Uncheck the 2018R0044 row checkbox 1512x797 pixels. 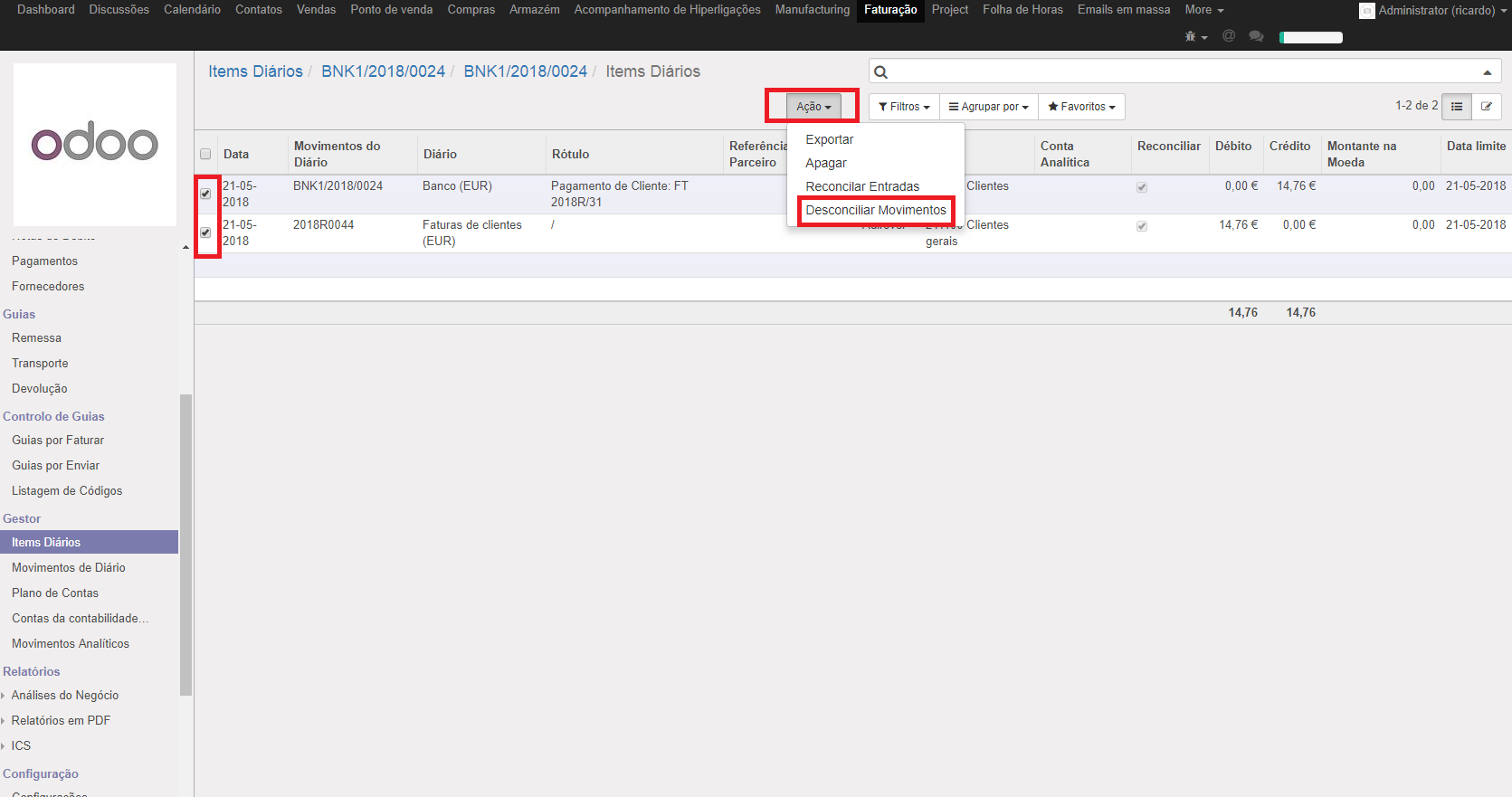205,232
